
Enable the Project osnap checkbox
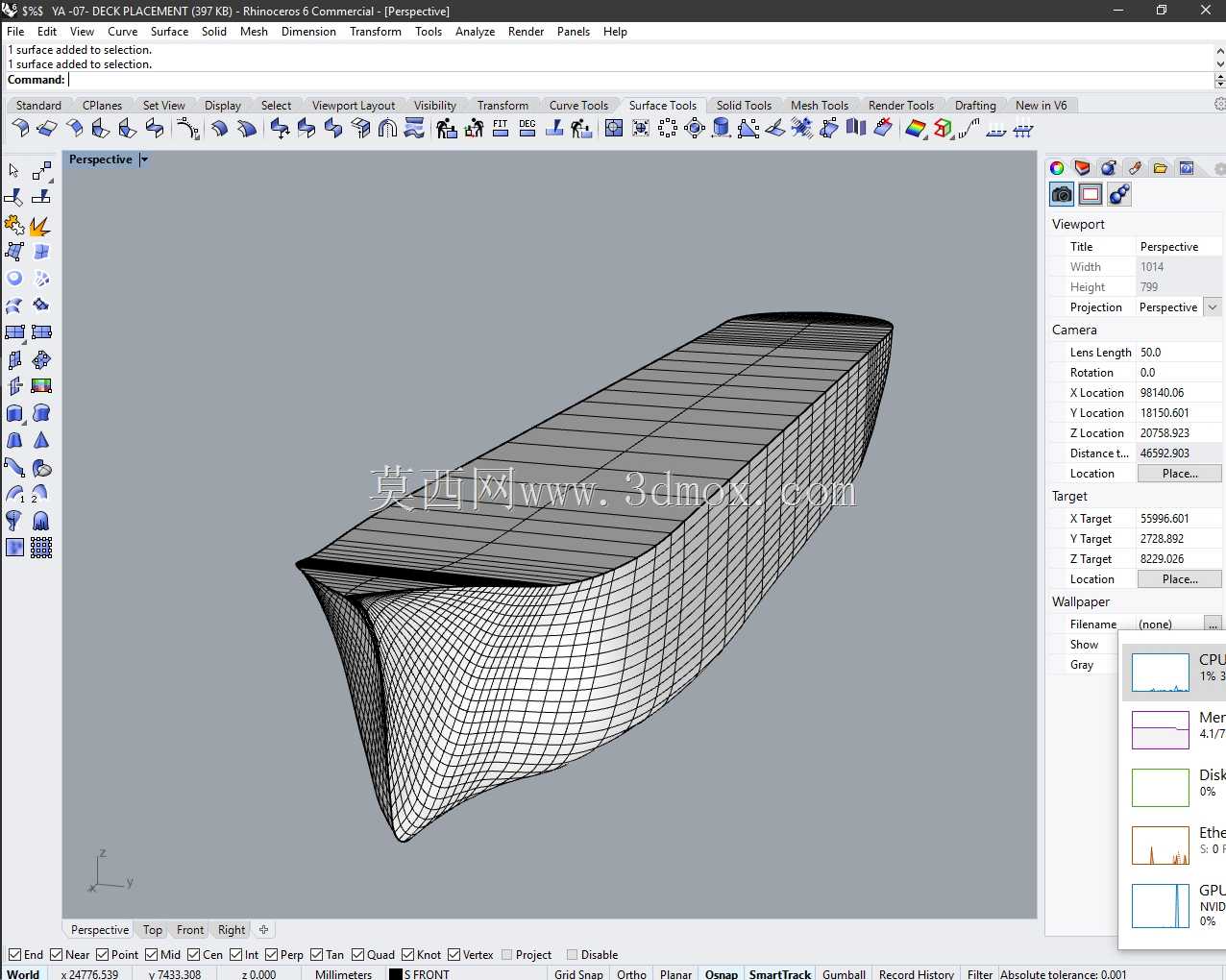[506, 954]
